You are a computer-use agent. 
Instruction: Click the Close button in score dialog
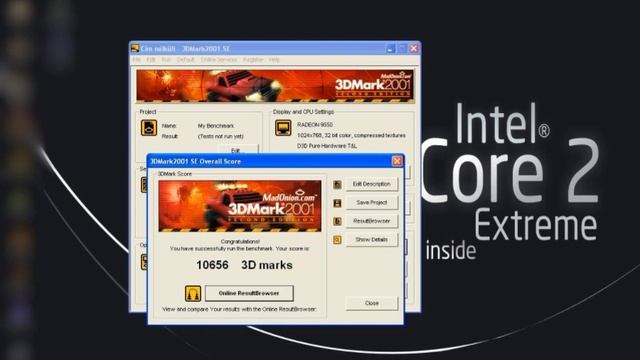coord(371,303)
